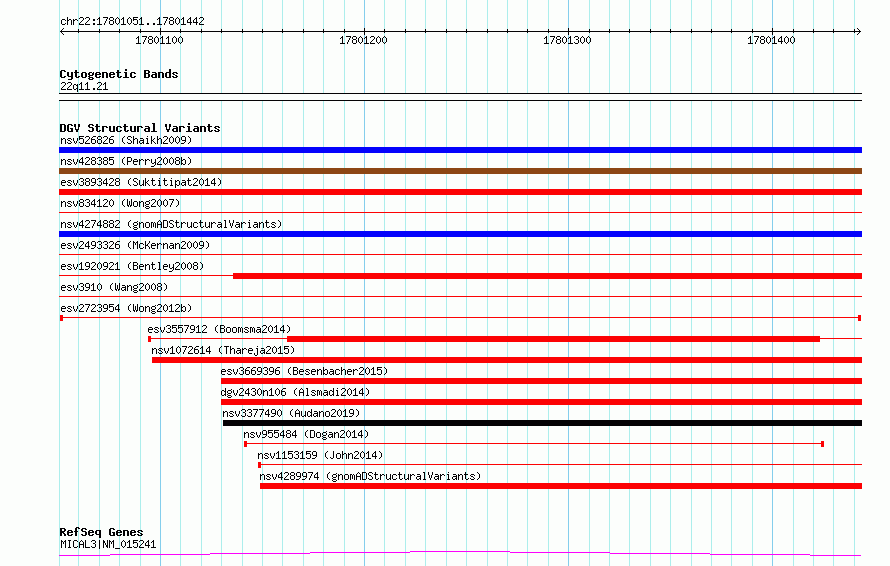Click the 17801100 ruler position
The image size is (890, 566).
pyautogui.click(x=159, y=40)
